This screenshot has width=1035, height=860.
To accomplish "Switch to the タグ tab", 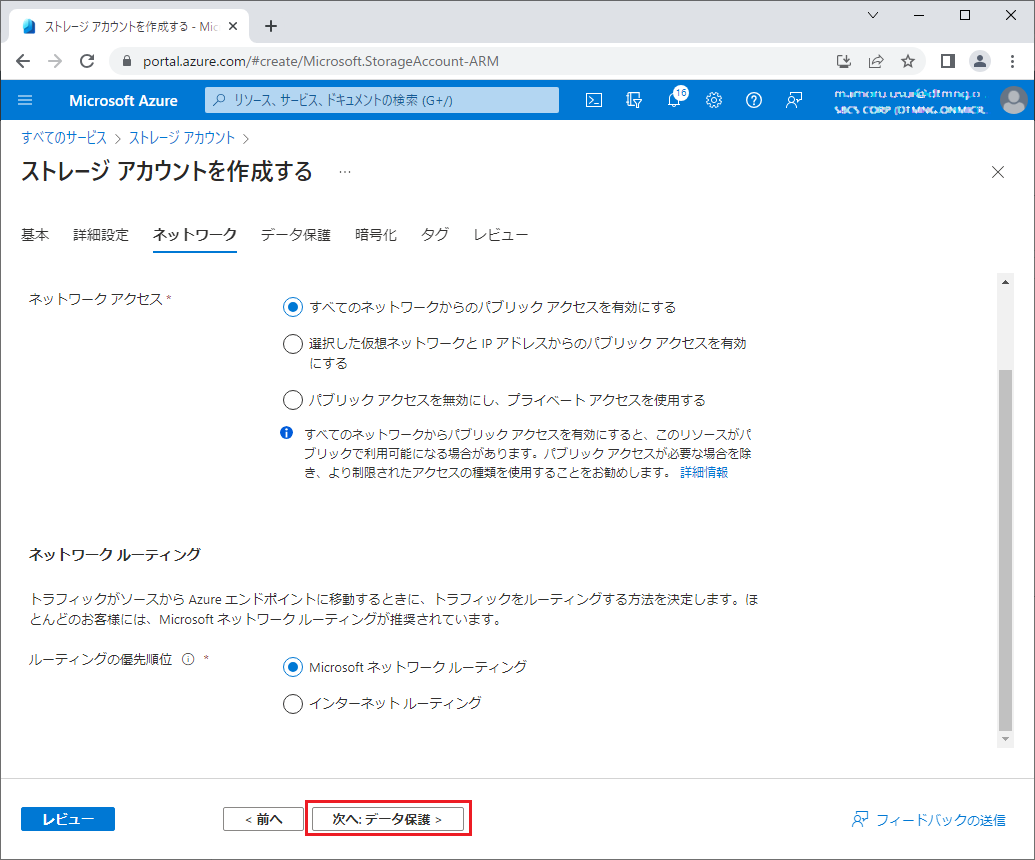I will coord(435,235).
